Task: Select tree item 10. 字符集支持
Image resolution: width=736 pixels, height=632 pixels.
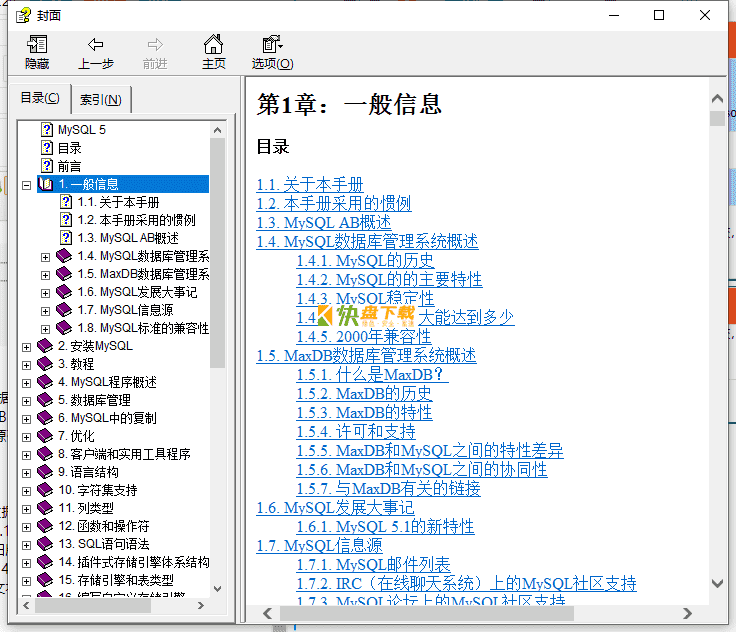Action: tap(98, 490)
